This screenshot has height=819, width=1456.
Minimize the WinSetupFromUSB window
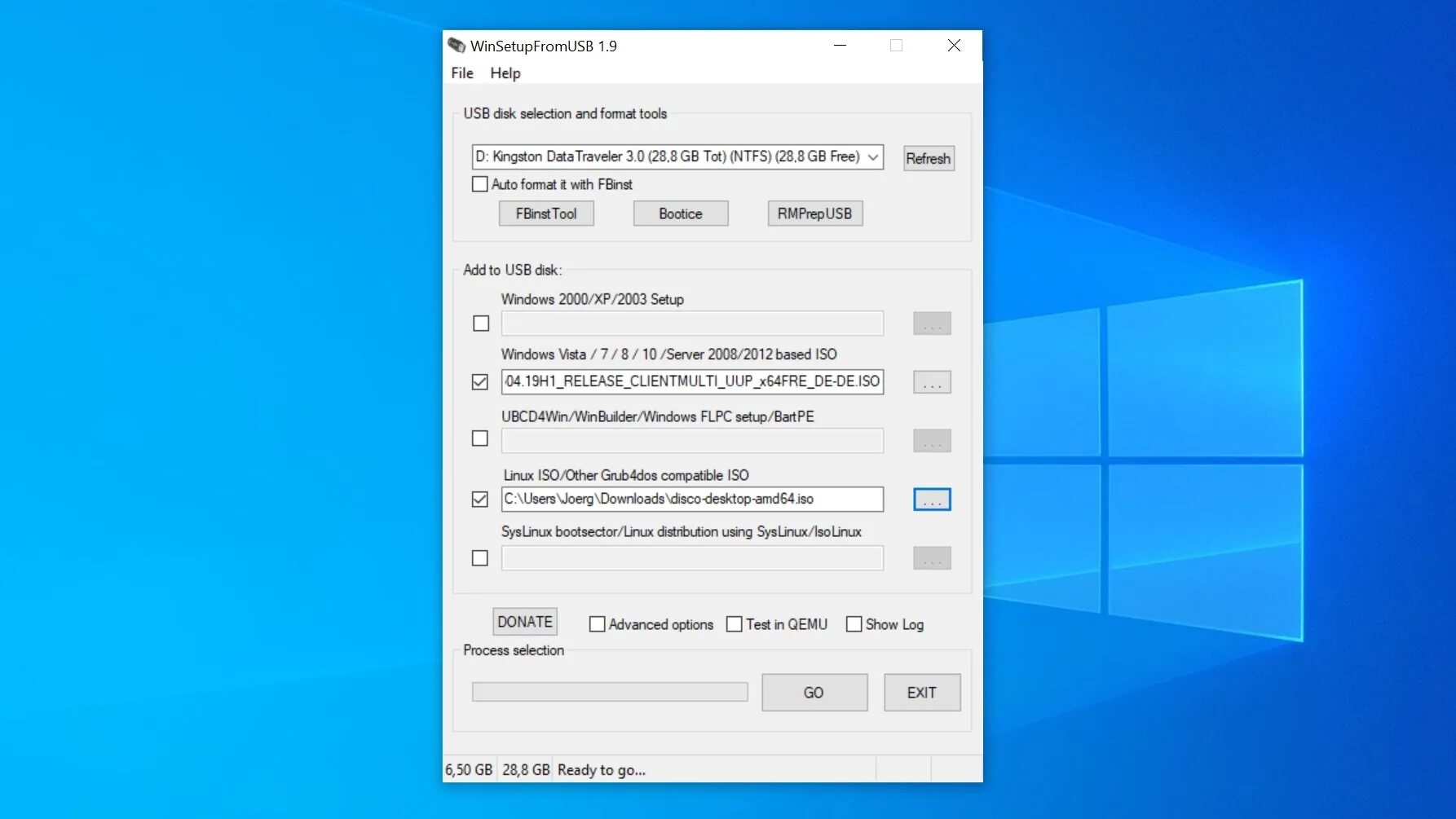(x=841, y=46)
